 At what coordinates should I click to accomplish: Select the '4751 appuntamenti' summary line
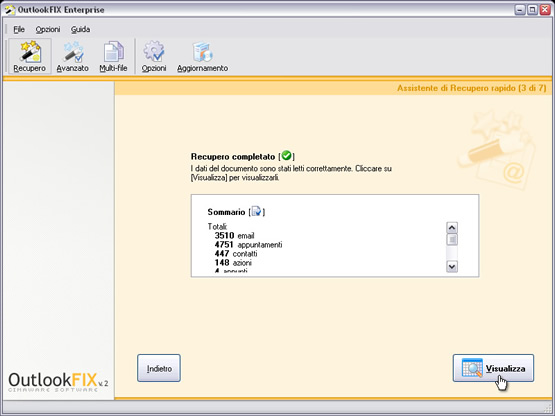click(x=248, y=245)
